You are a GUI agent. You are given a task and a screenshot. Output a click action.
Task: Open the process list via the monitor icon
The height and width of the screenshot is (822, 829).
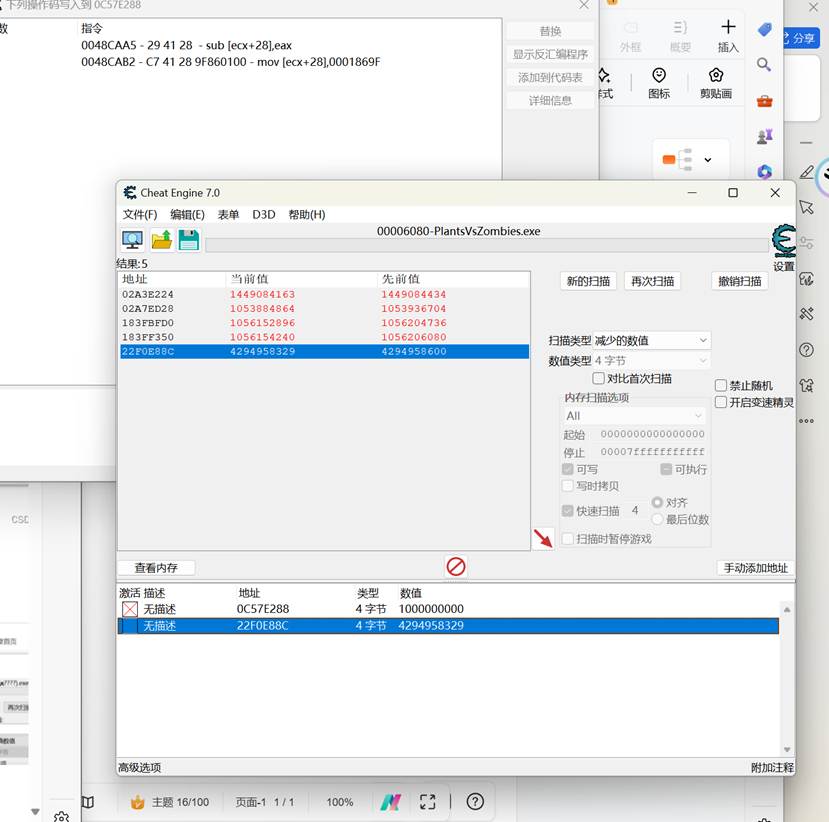pyautogui.click(x=132, y=240)
